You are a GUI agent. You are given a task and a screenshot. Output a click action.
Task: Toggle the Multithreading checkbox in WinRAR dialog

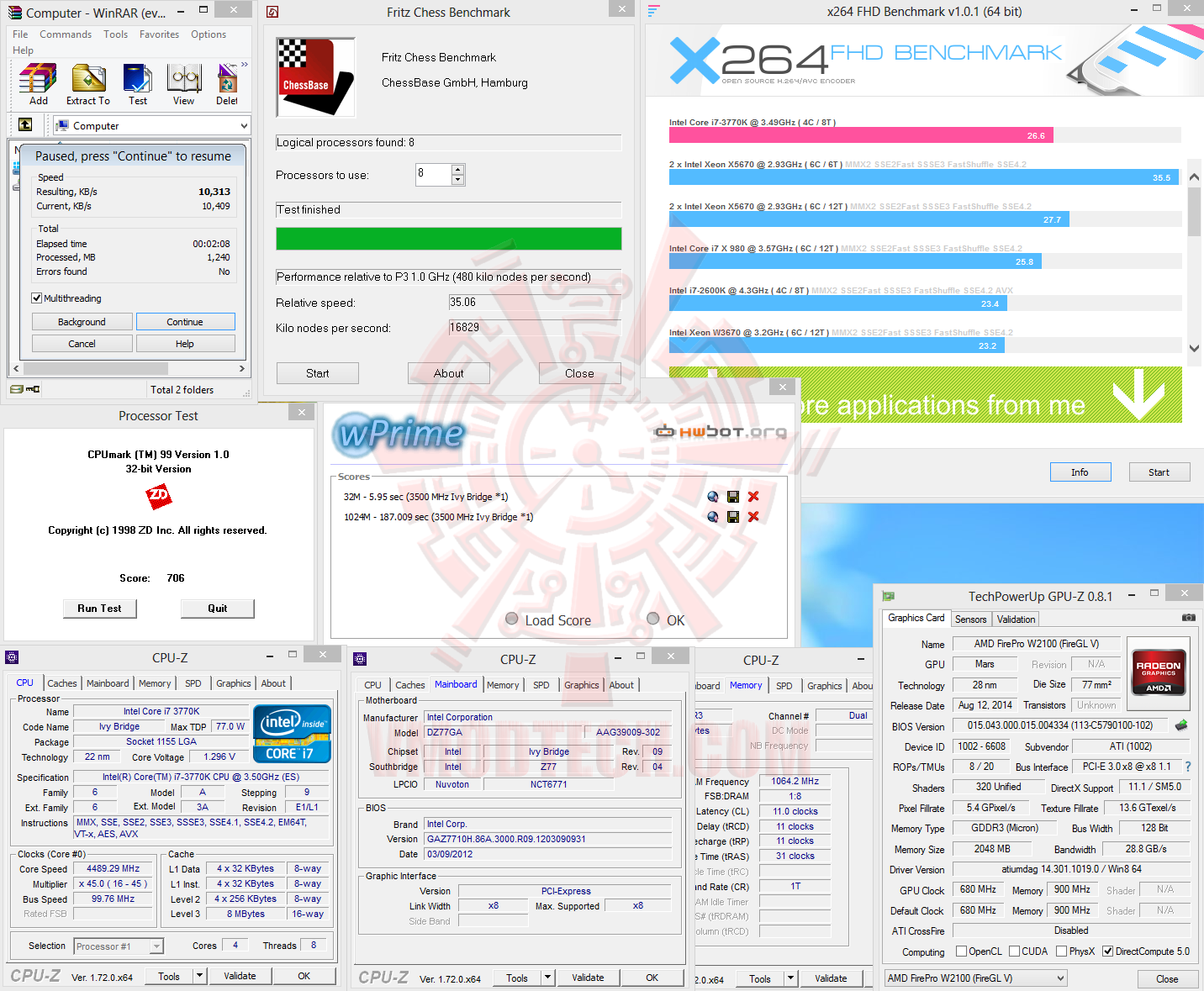tap(37, 298)
